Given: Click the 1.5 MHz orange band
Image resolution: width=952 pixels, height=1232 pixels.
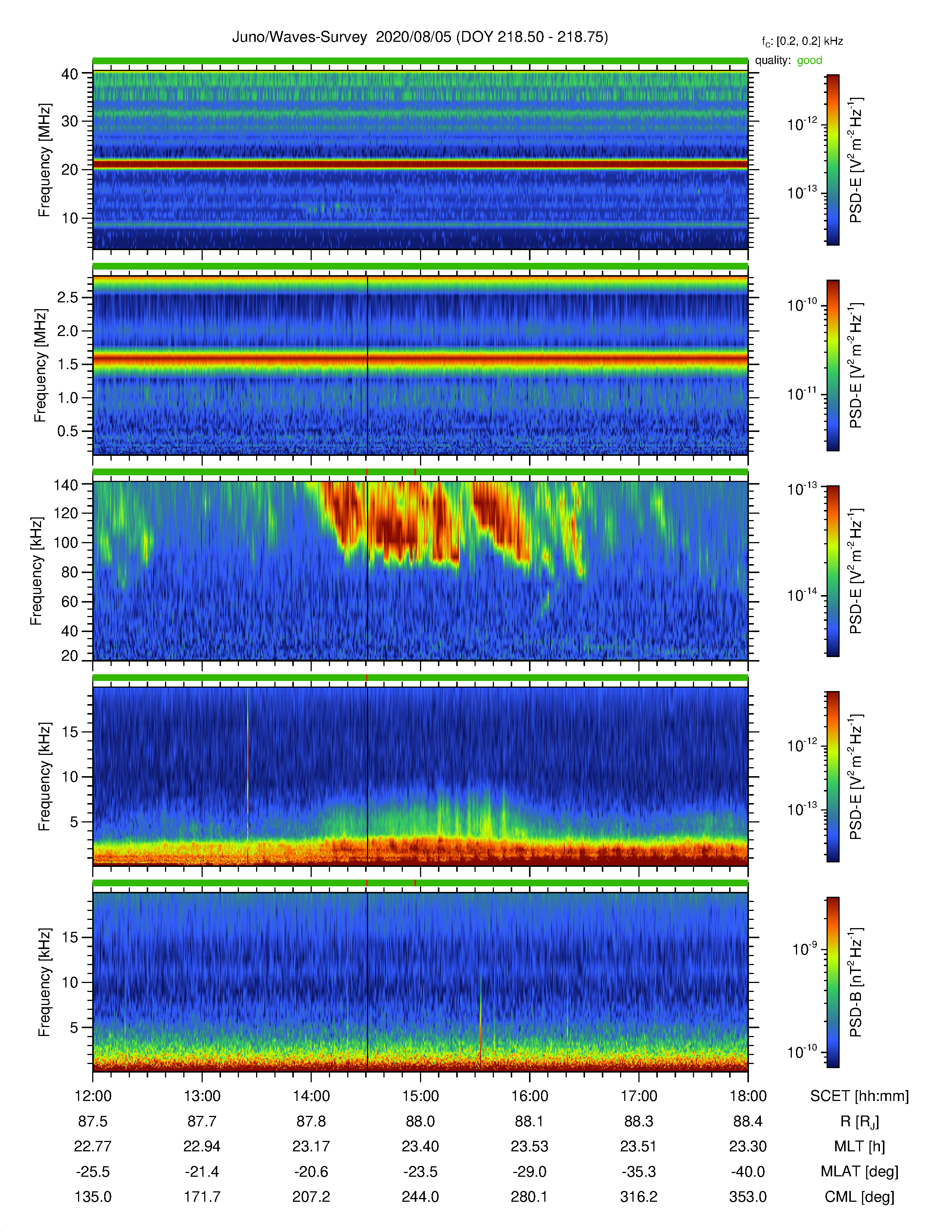Looking at the screenshot, I should click(x=420, y=359).
